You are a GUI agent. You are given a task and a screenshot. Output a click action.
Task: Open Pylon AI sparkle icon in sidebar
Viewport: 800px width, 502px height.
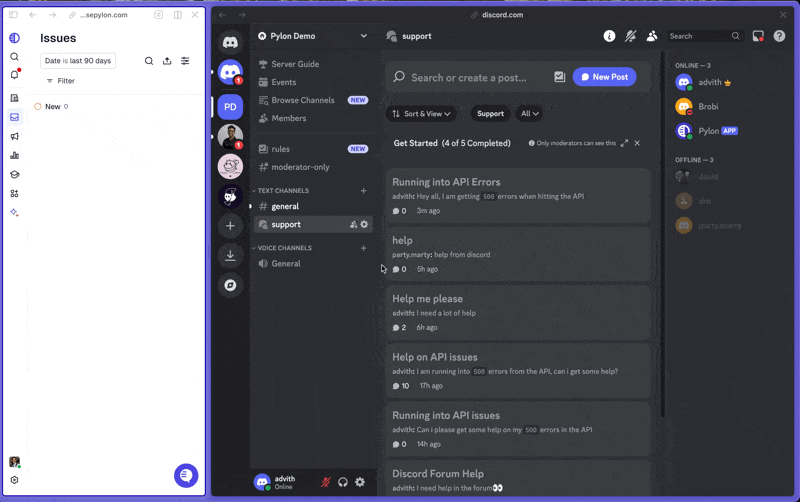(14, 212)
